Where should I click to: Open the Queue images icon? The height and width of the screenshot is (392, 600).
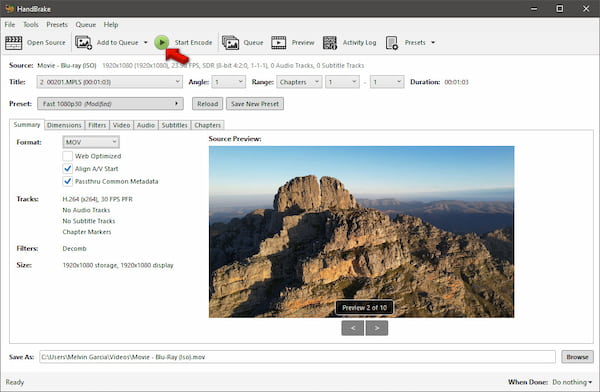[x=230, y=42]
